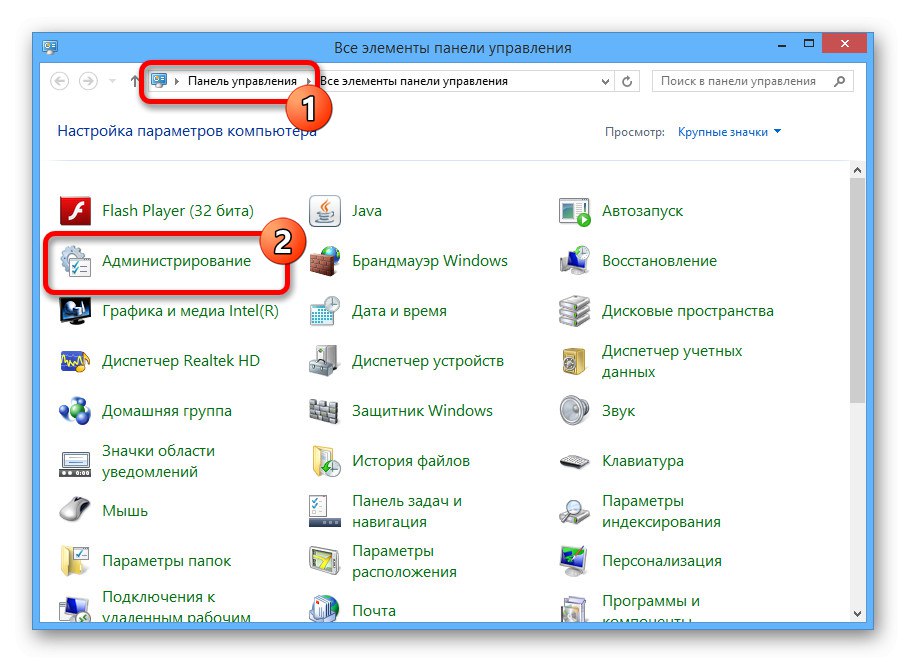906x662 pixels.
Task: Open the Персонализация link
Action: click(x=662, y=561)
